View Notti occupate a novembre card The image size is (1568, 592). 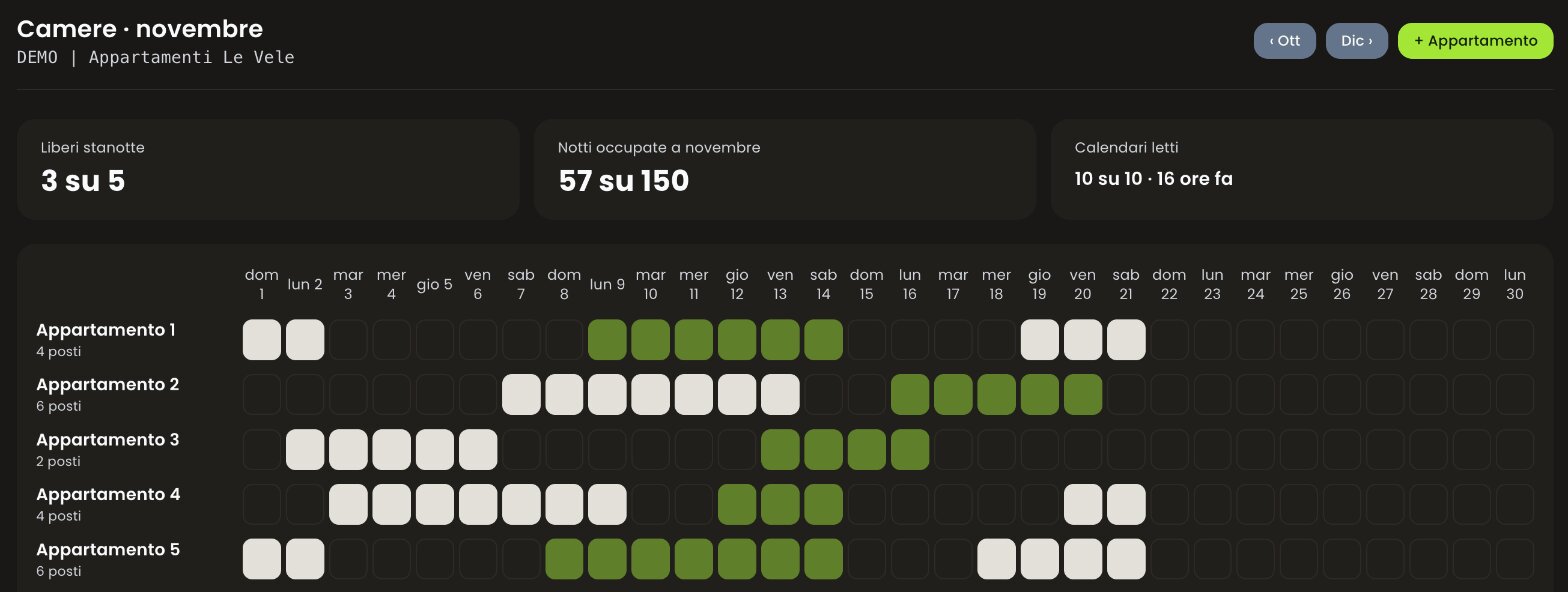(x=785, y=169)
